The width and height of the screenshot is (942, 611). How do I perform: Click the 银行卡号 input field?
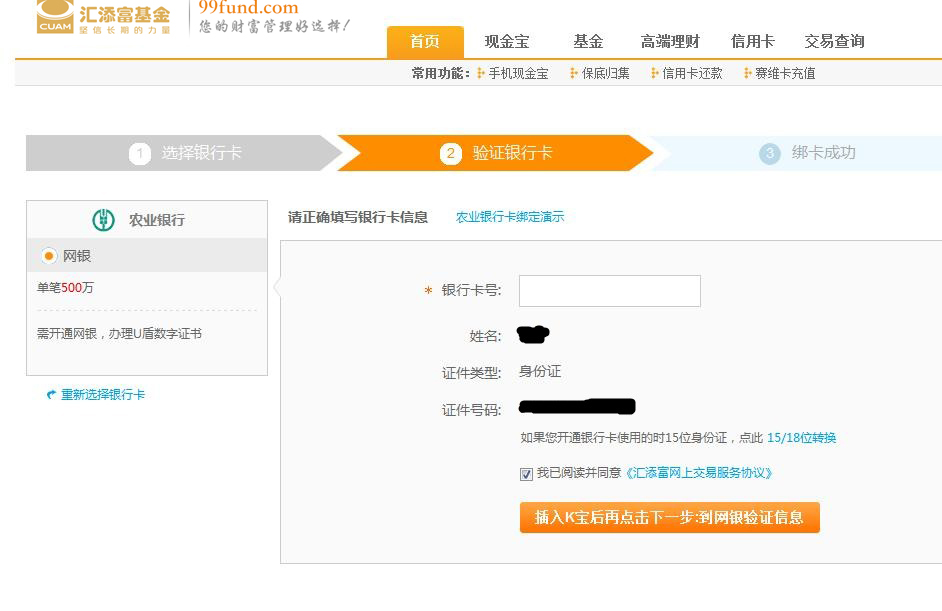click(x=609, y=291)
